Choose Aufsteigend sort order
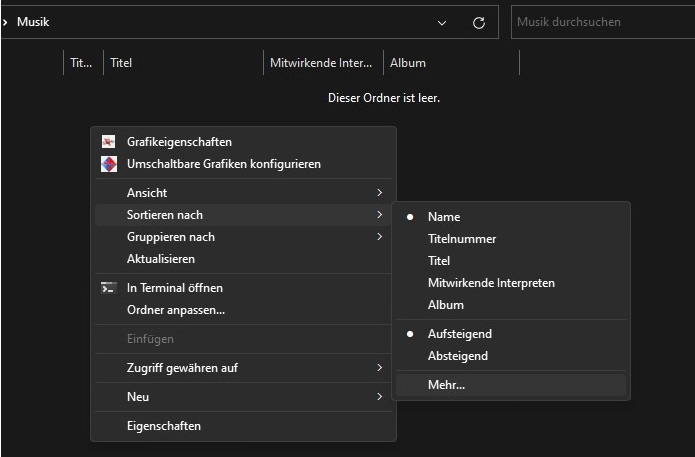 tap(459, 334)
